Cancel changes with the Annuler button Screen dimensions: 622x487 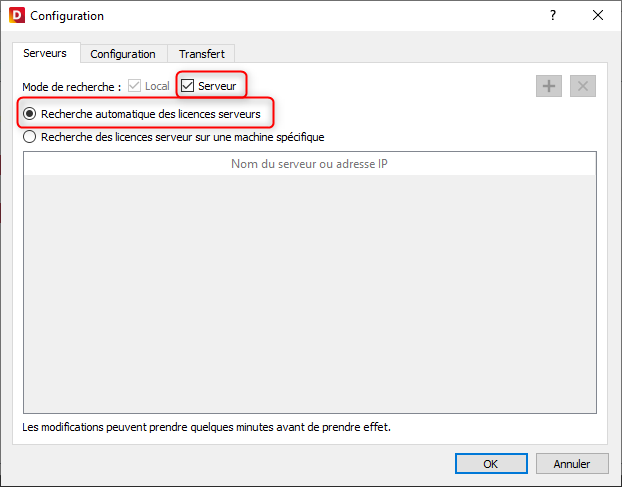[x=572, y=464]
